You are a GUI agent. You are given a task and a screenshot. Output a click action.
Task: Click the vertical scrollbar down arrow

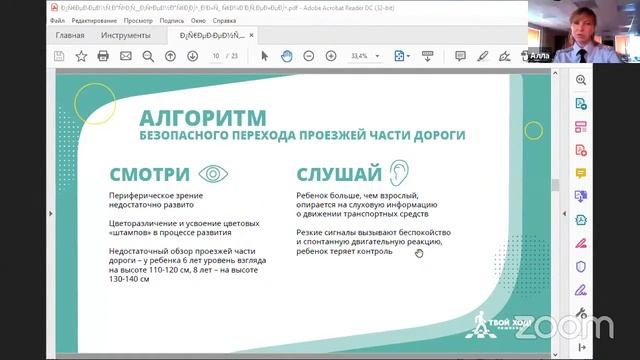(x=555, y=355)
